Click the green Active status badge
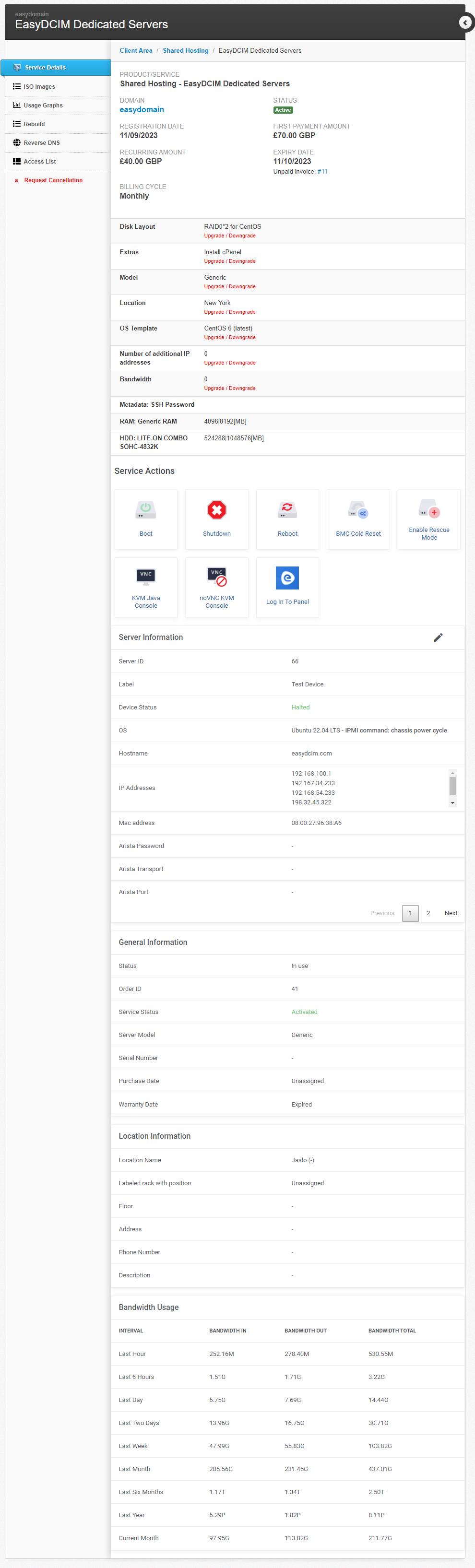The height and width of the screenshot is (1568, 475). pyautogui.click(x=283, y=110)
